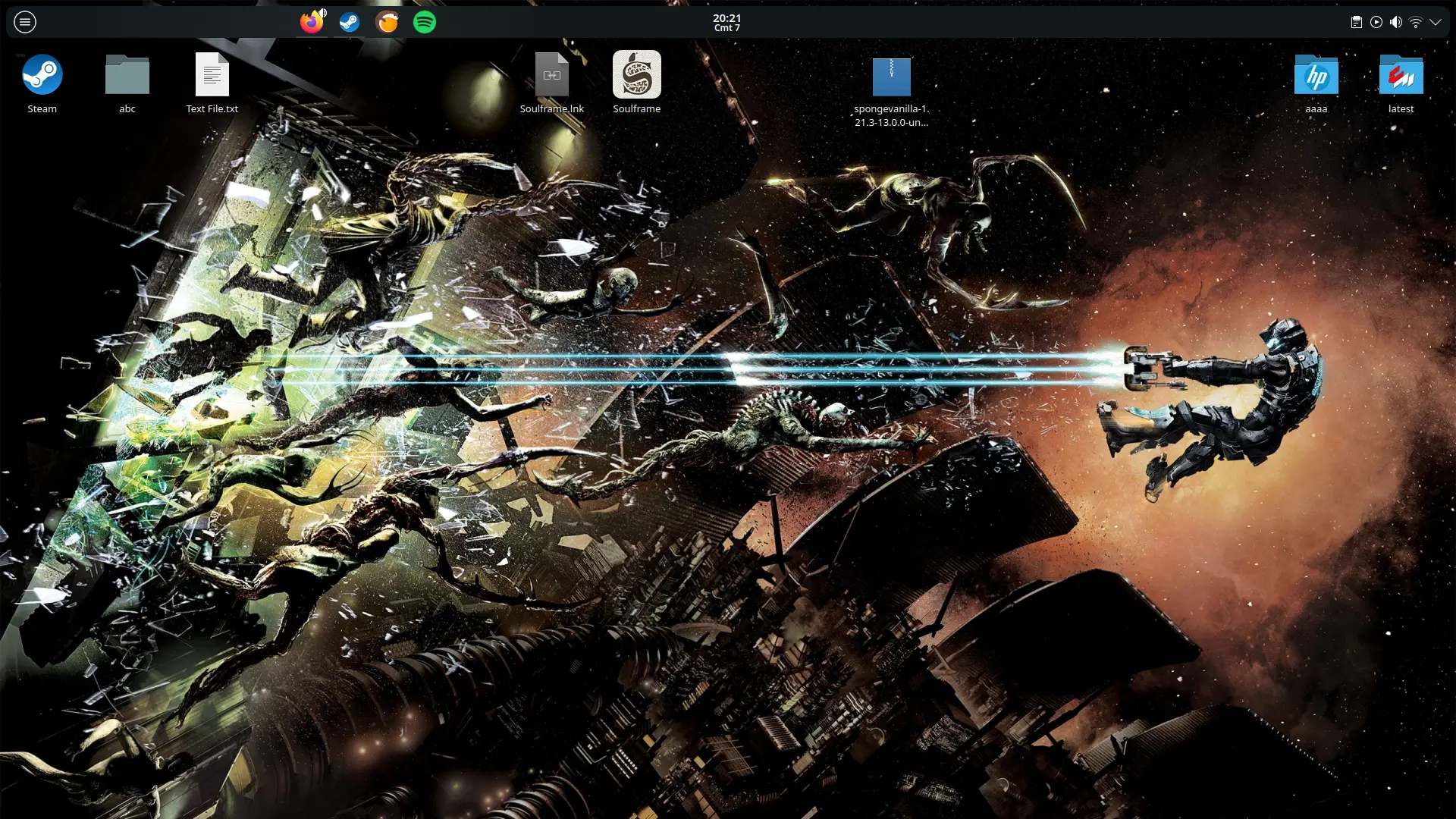Click the 'Soulframe.lnk' file name label
This screenshot has width=1456, height=819.
pyautogui.click(x=552, y=108)
